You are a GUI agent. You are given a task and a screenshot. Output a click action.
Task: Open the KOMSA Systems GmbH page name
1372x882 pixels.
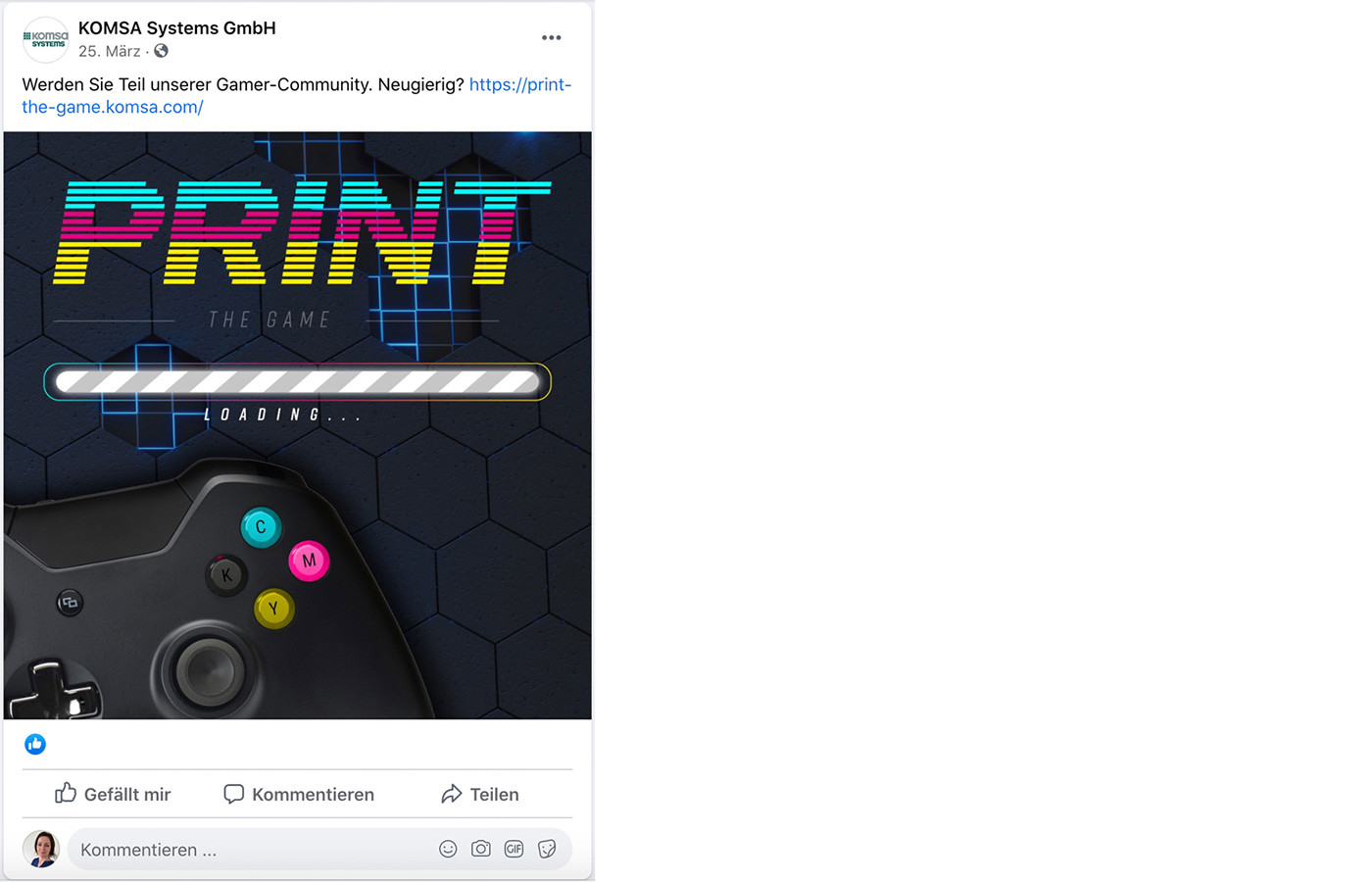click(x=176, y=28)
